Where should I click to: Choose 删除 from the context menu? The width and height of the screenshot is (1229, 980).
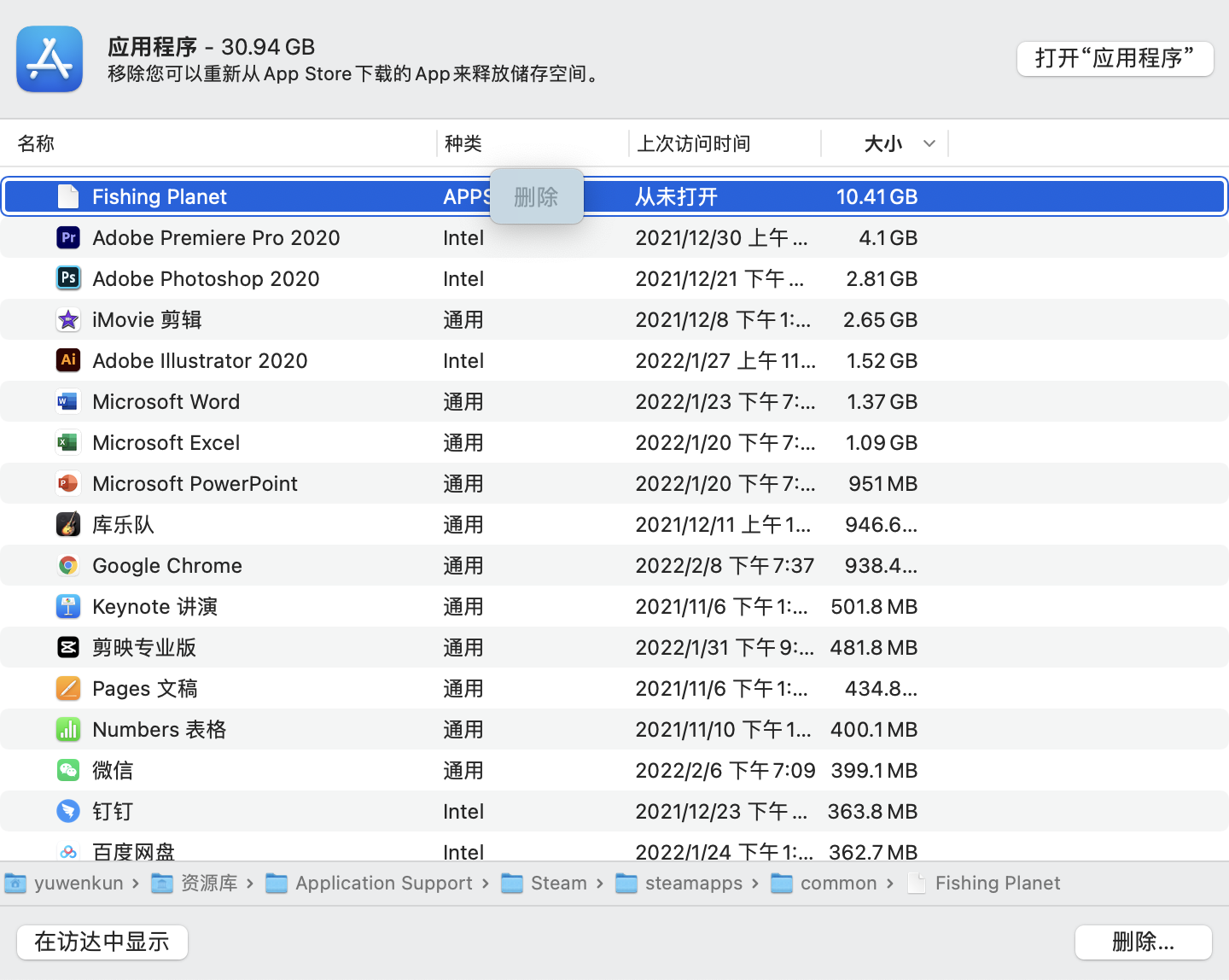point(536,197)
